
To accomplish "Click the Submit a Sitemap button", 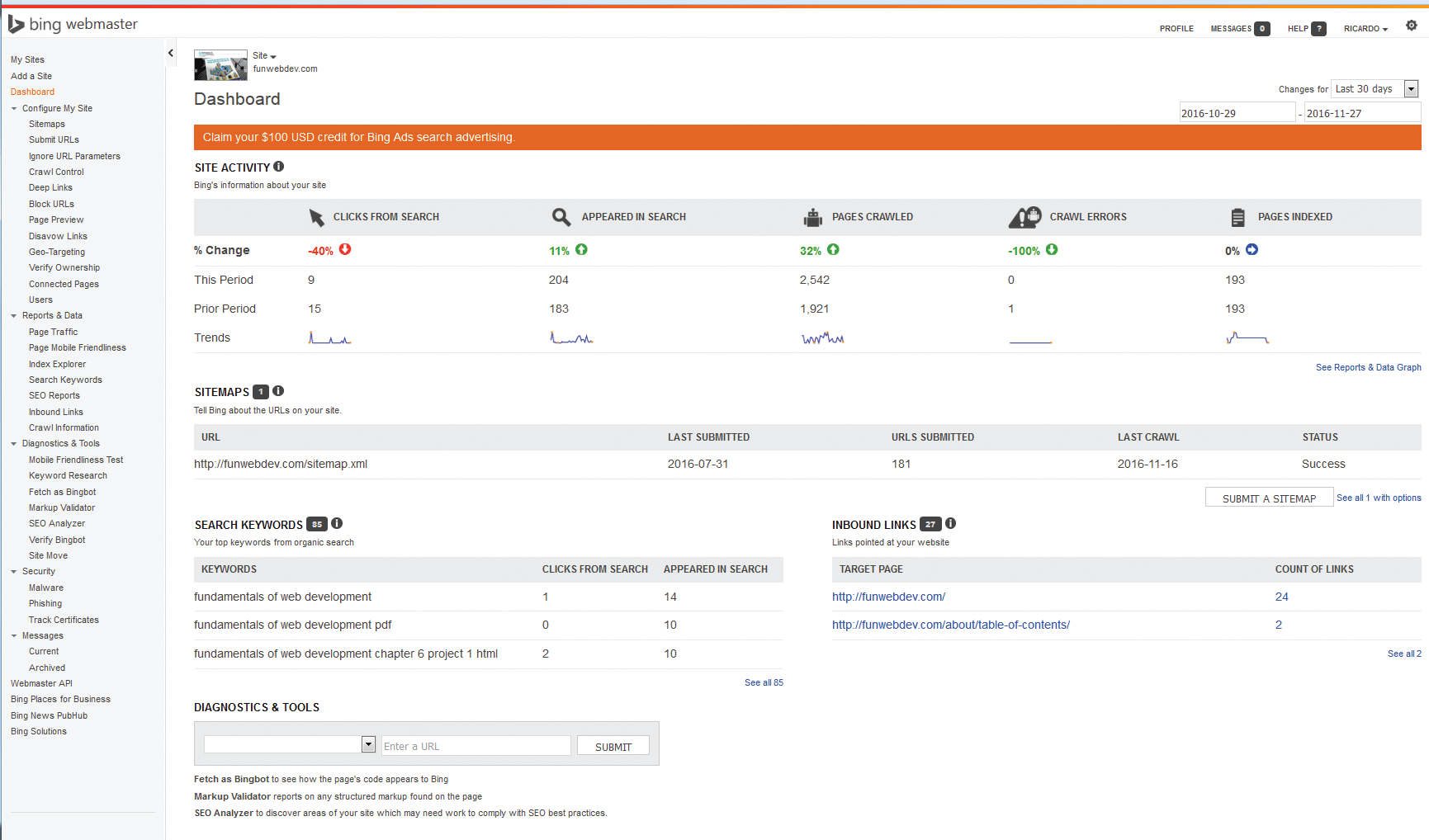I will tap(1268, 498).
